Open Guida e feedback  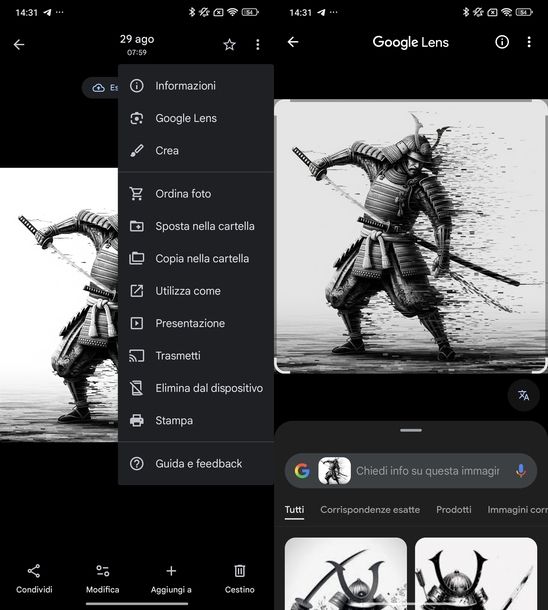[196, 464]
